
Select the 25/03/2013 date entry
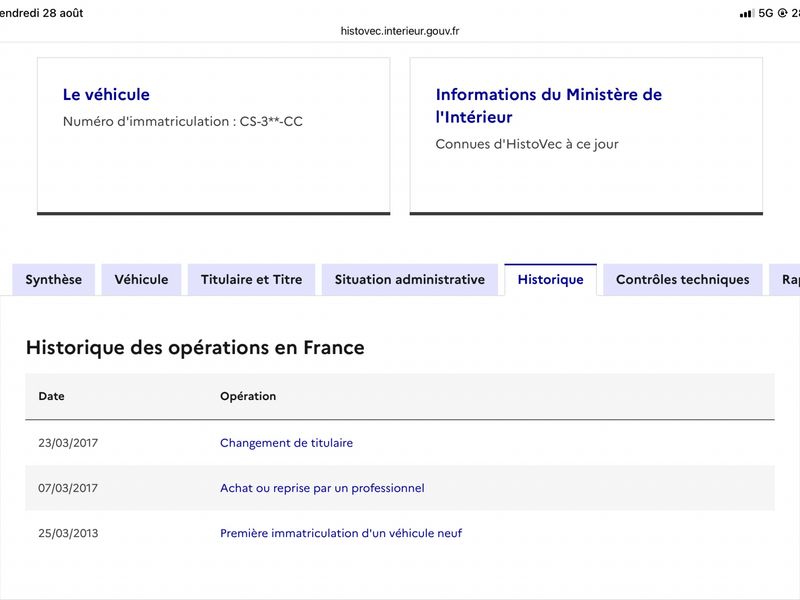68,533
